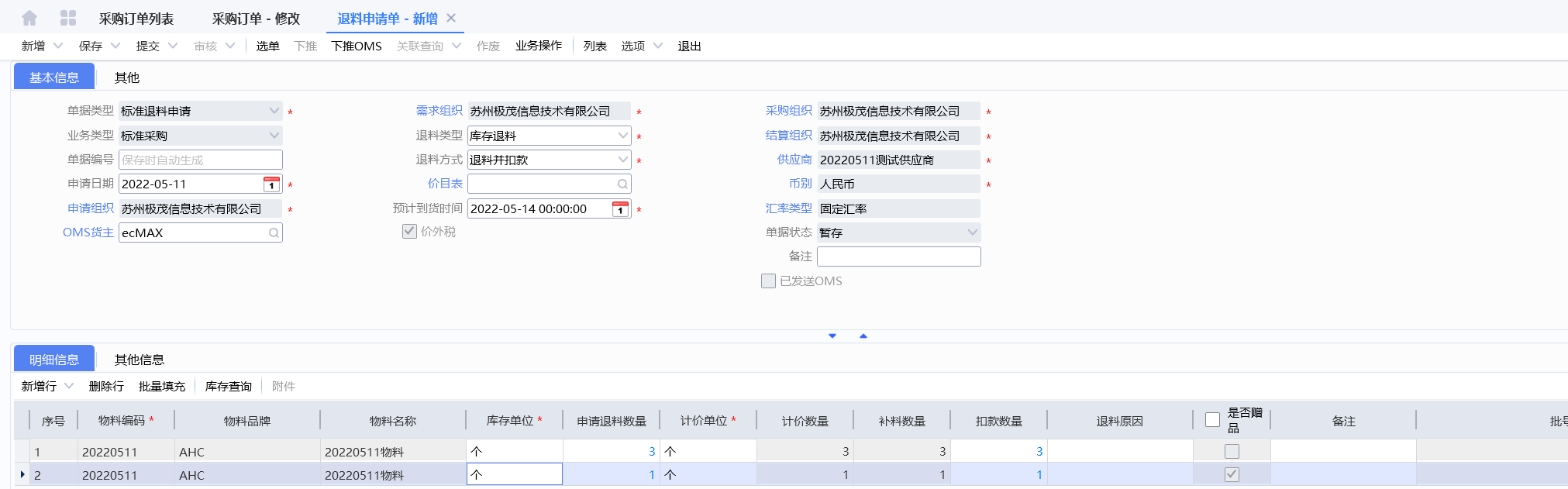The width and height of the screenshot is (1568, 489).
Task: Edit row 2 库存单位 cell
Action: pos(515,474)
